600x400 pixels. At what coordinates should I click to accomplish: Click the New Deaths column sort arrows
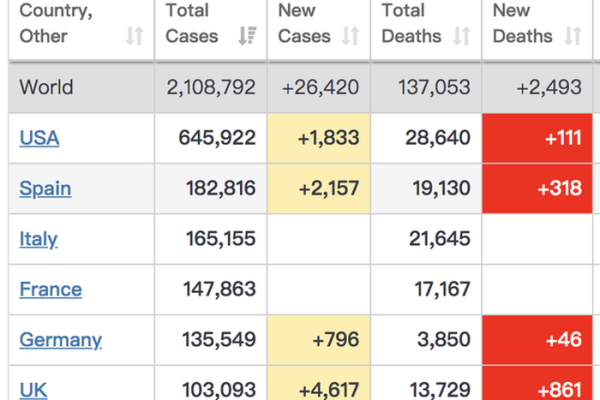click(573, 37)
